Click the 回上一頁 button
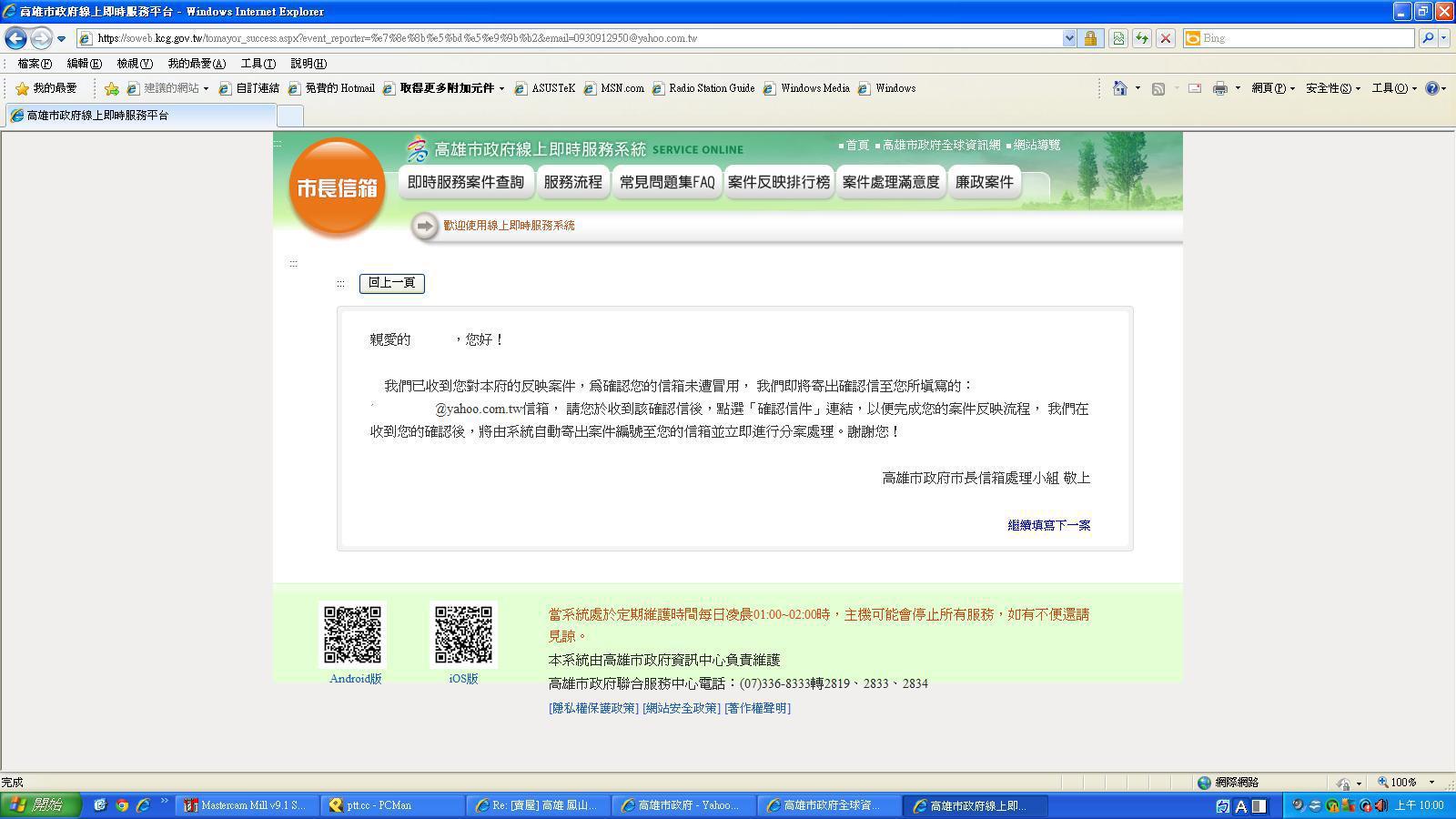Viewport: 1456px width, 819px height. click(392, 283)
